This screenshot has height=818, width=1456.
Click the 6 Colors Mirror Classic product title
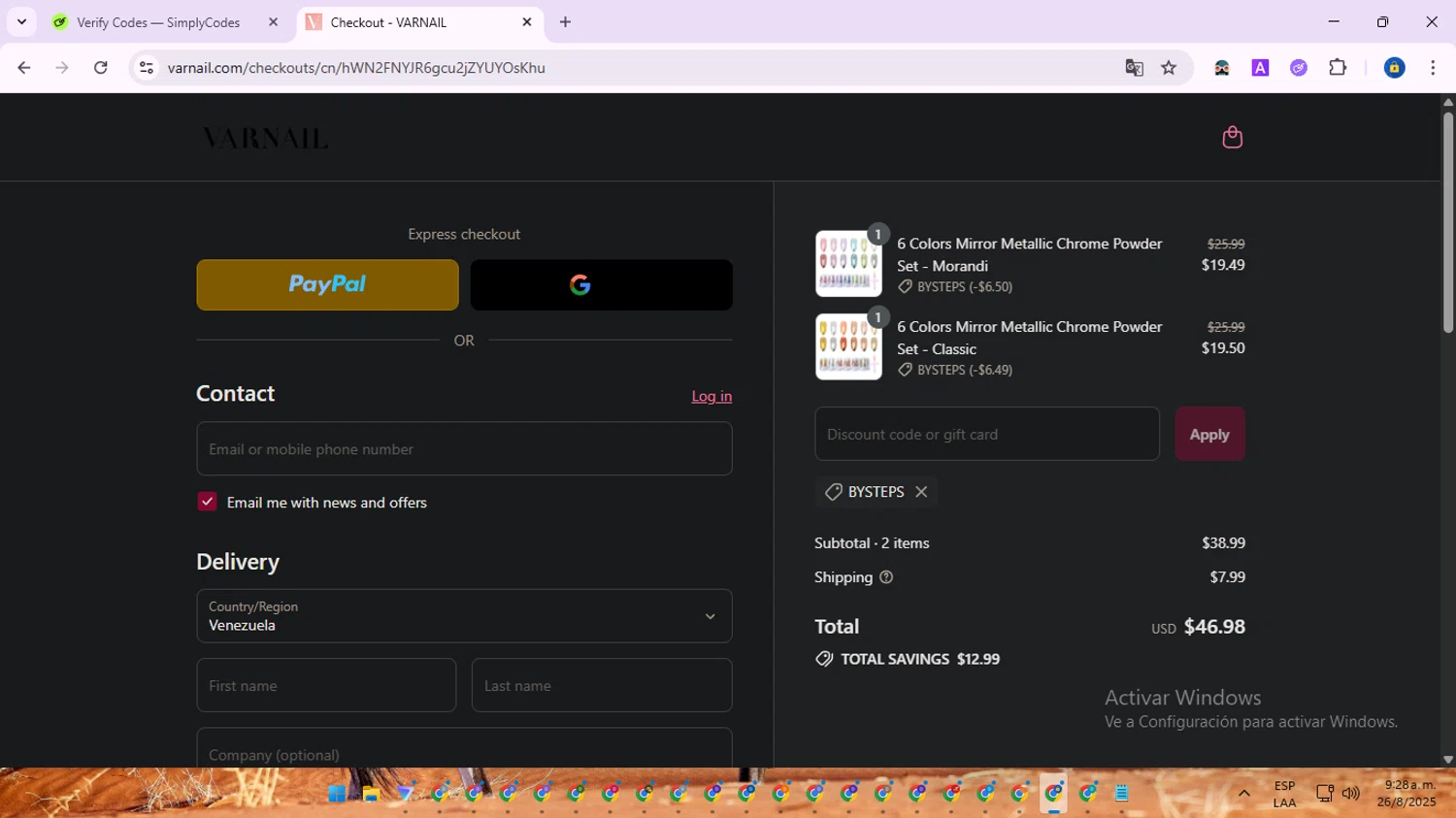point(1029,338)
